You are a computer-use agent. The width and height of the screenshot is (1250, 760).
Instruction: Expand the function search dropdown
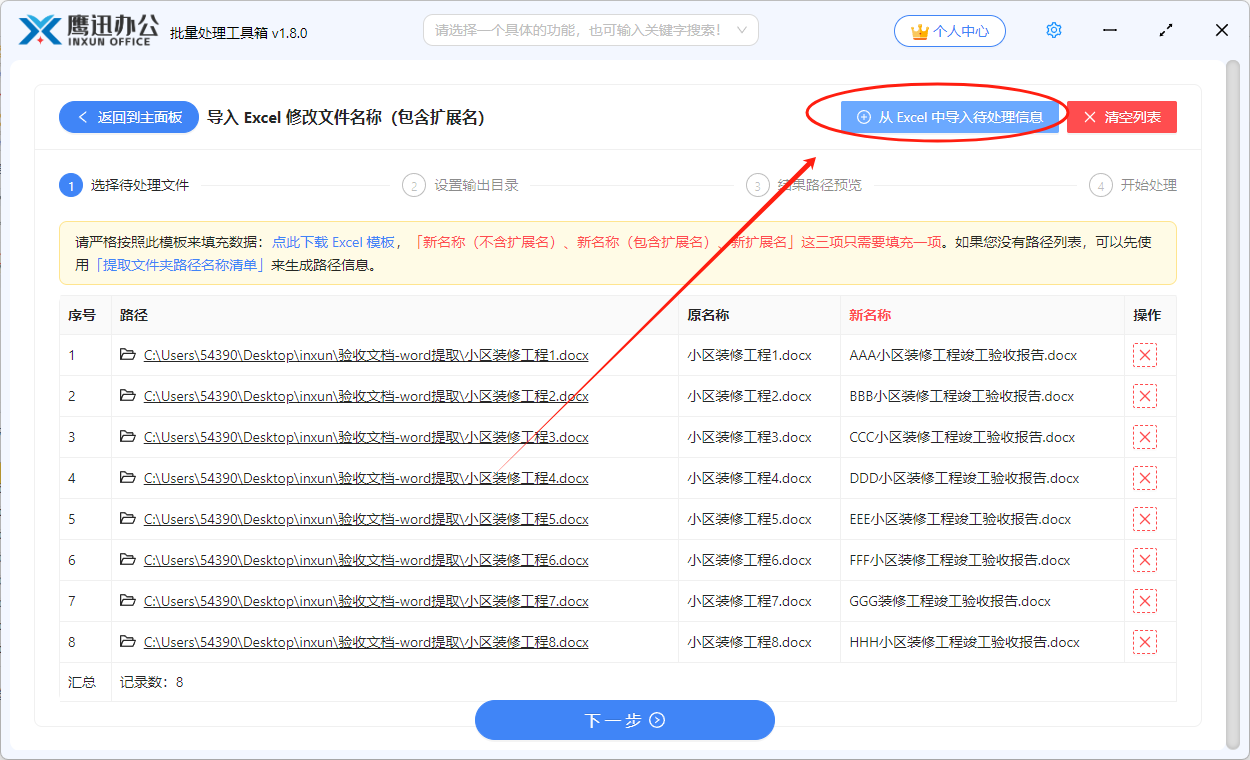pos(740,30)
